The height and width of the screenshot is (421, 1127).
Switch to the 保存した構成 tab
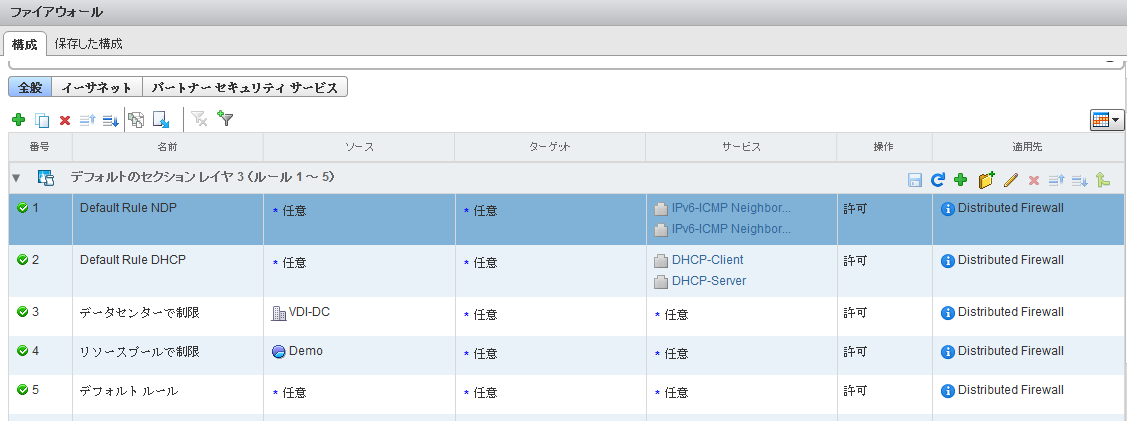click(88, 44)
